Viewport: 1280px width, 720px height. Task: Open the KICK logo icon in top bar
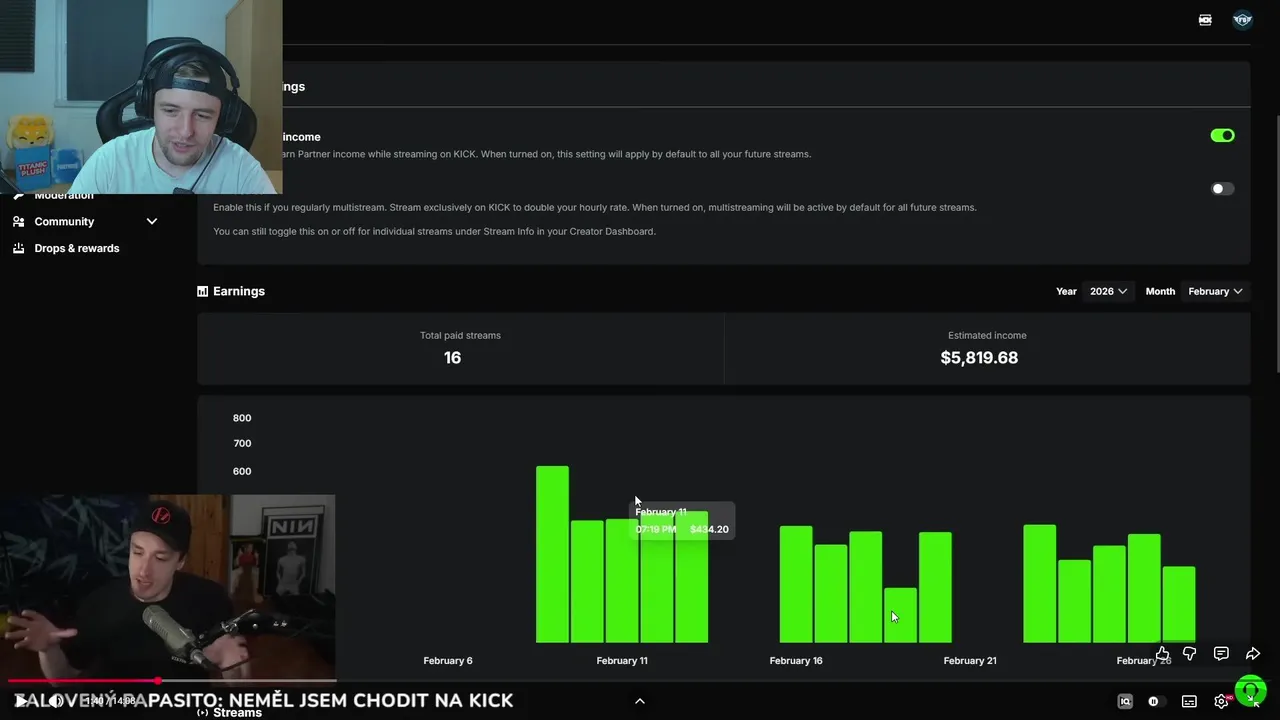tap(1205, 20)
